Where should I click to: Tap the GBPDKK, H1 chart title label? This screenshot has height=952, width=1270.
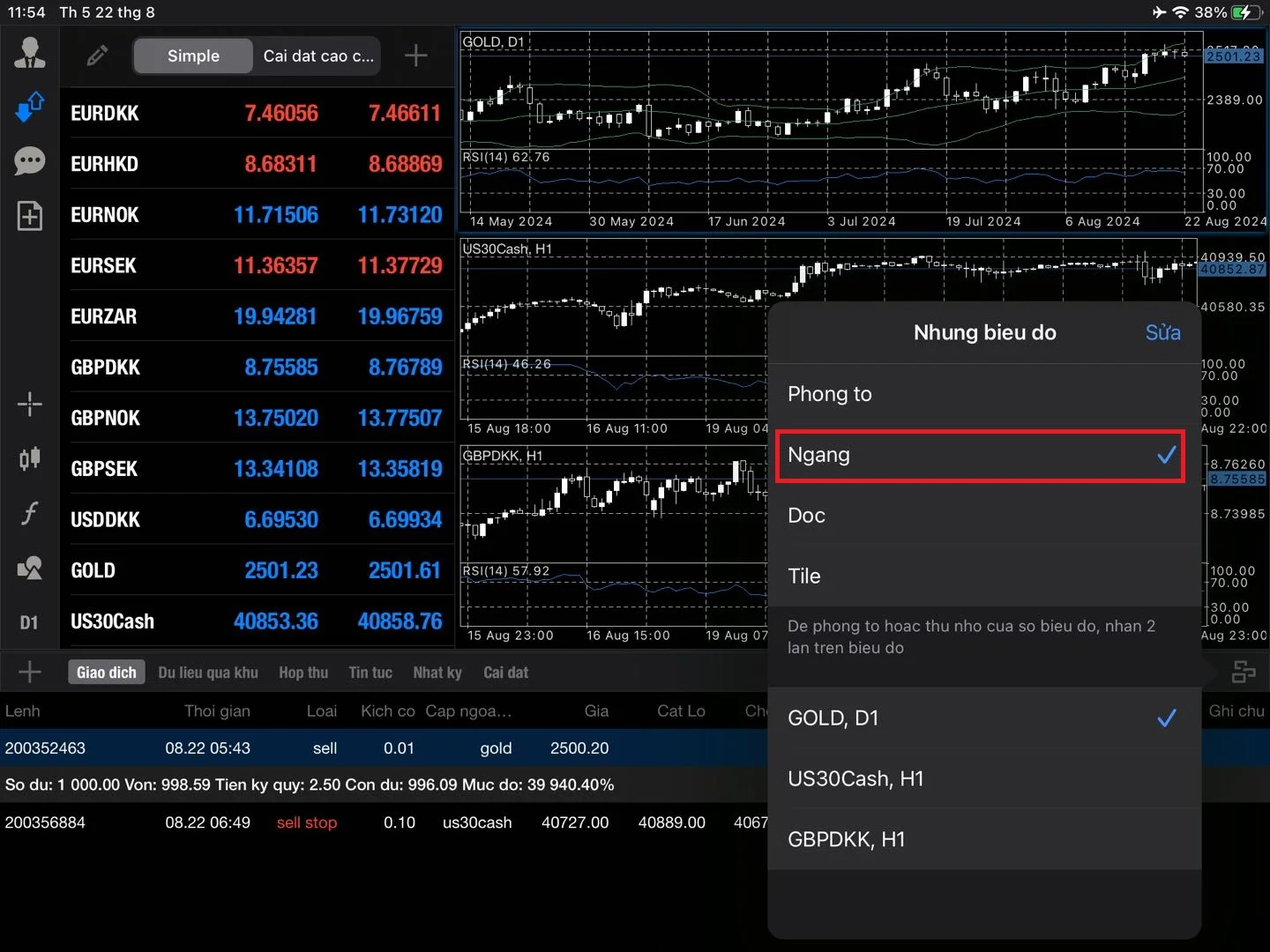pos(503,456)
